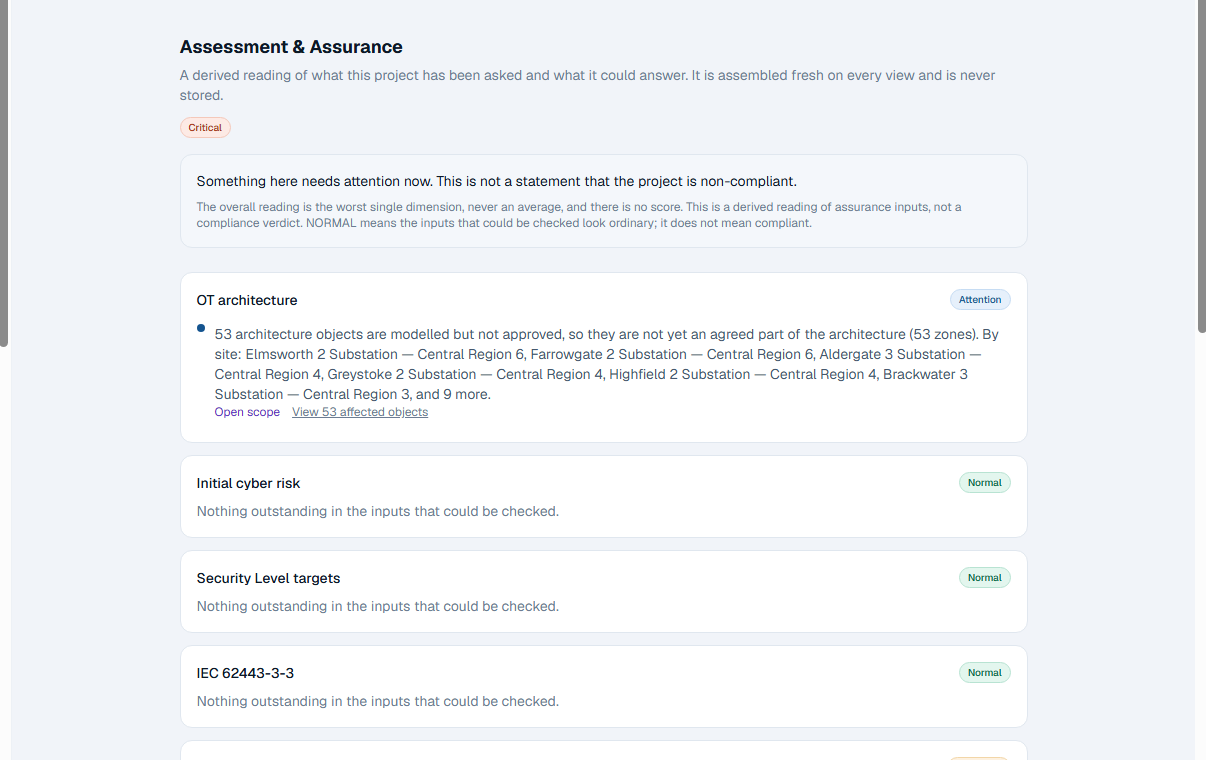1206x760 pixels.
Task: Click the 'overall reading is the worst single dimension' note
Action: tap(579, 215)
